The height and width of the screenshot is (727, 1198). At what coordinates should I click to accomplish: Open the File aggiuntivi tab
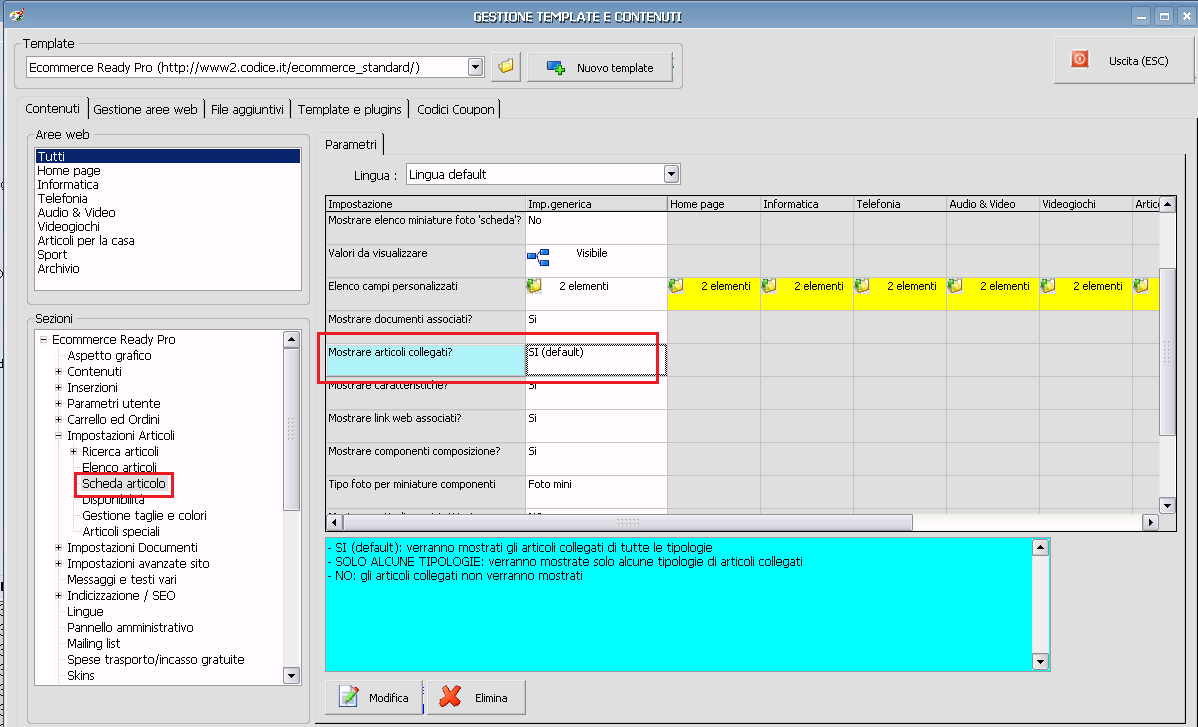[x=247, y=109]
